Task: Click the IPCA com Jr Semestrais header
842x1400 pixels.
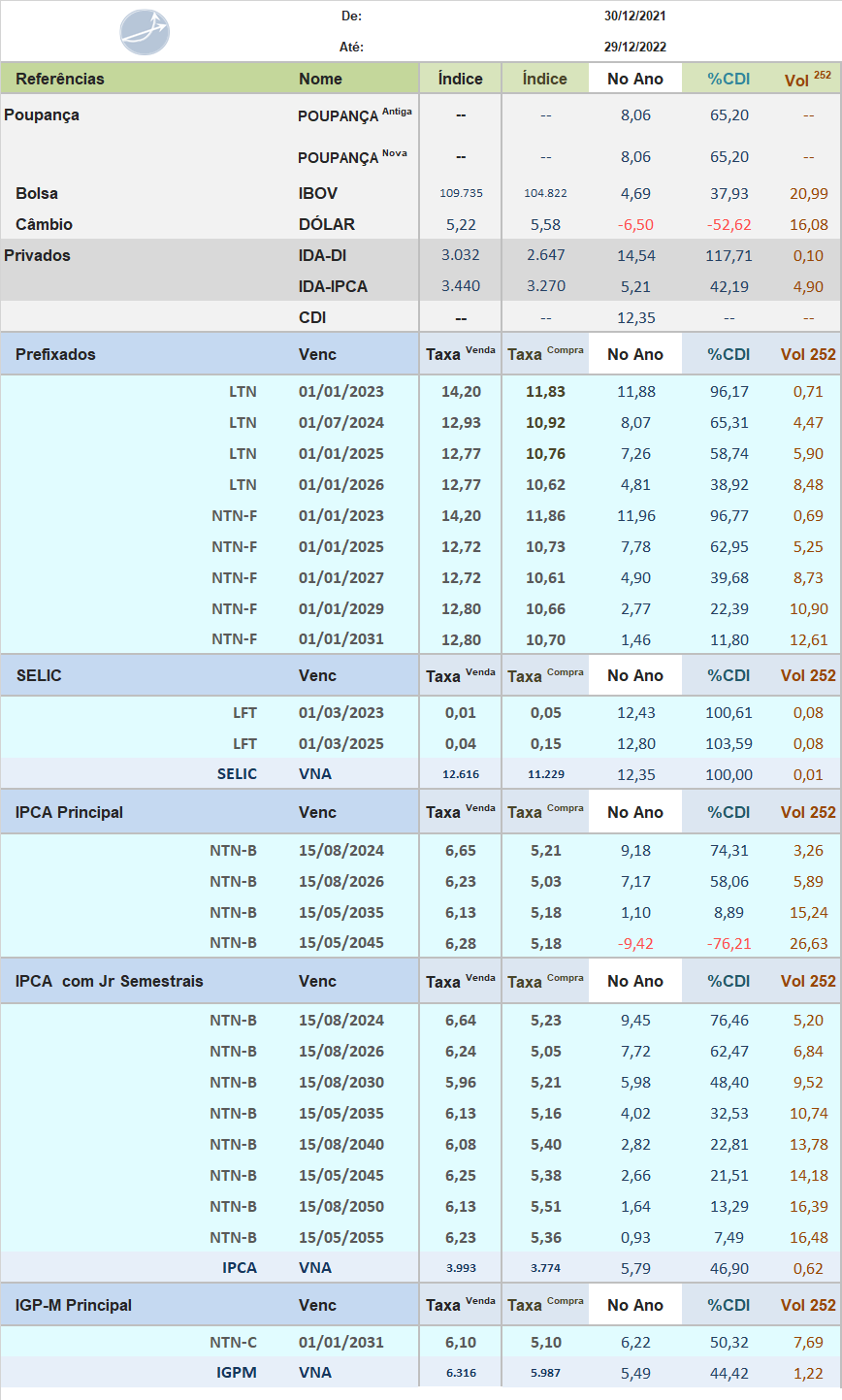Action: tap(109, 981)
